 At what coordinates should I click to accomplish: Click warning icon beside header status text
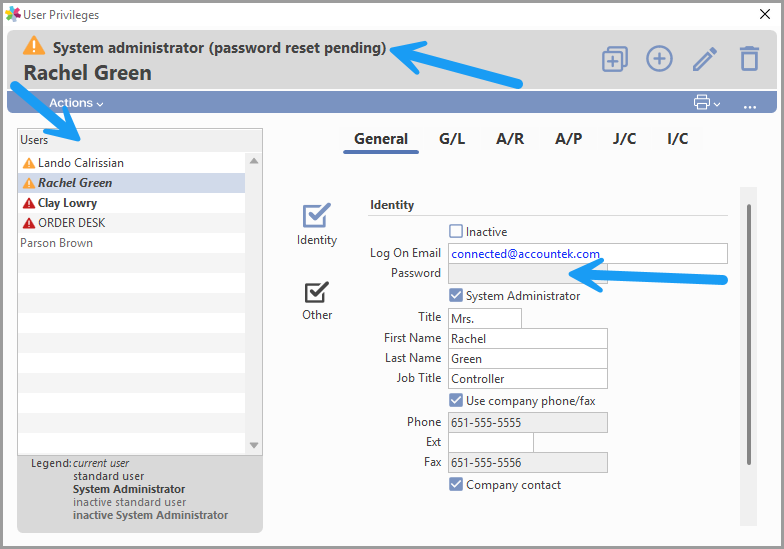click(34, 46)
